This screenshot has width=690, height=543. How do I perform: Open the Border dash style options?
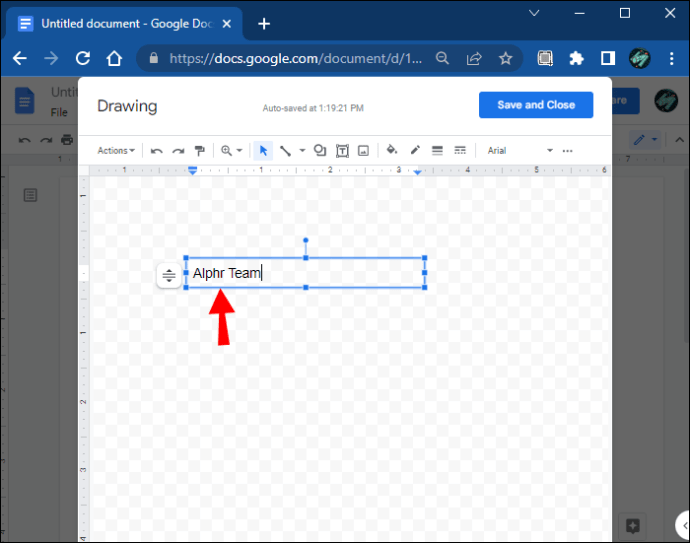tap(460, 151)
